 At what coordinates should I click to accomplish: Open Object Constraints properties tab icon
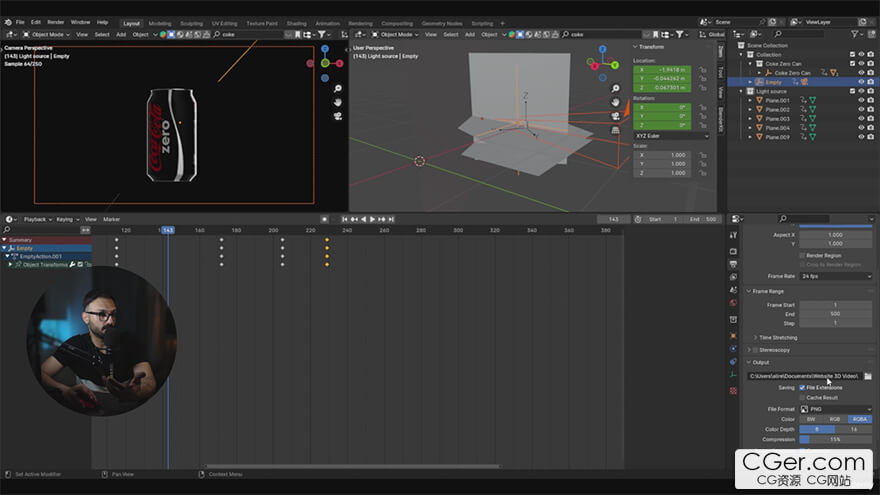(x=733, y=361)
